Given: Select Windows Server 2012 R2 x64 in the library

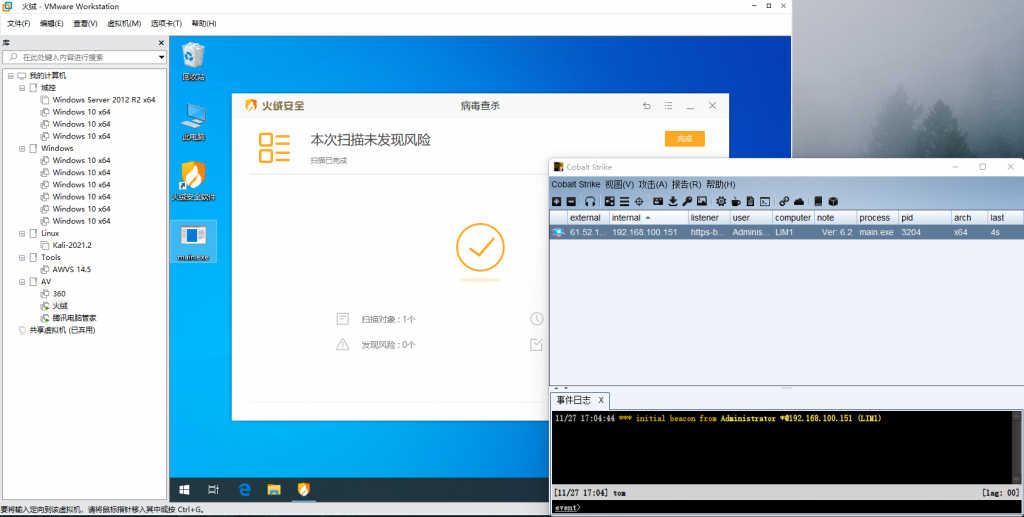Looking at the screenshot, I should [x=104, y=100].
